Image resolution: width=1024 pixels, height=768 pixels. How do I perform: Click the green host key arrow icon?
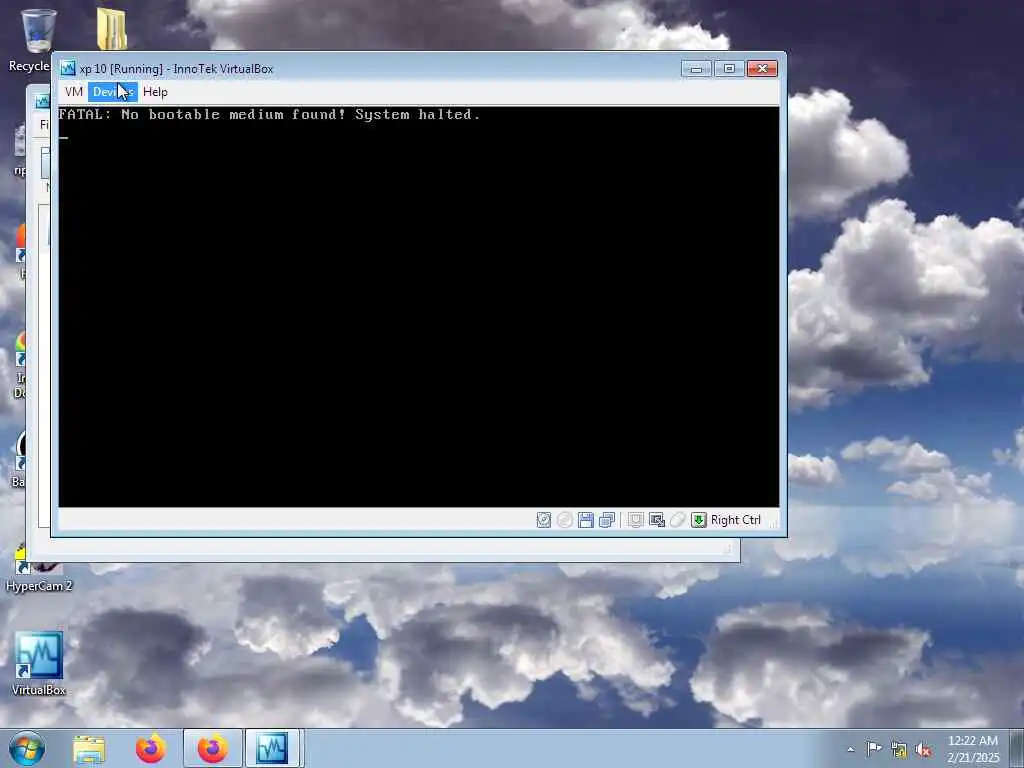tap(699, 520)
